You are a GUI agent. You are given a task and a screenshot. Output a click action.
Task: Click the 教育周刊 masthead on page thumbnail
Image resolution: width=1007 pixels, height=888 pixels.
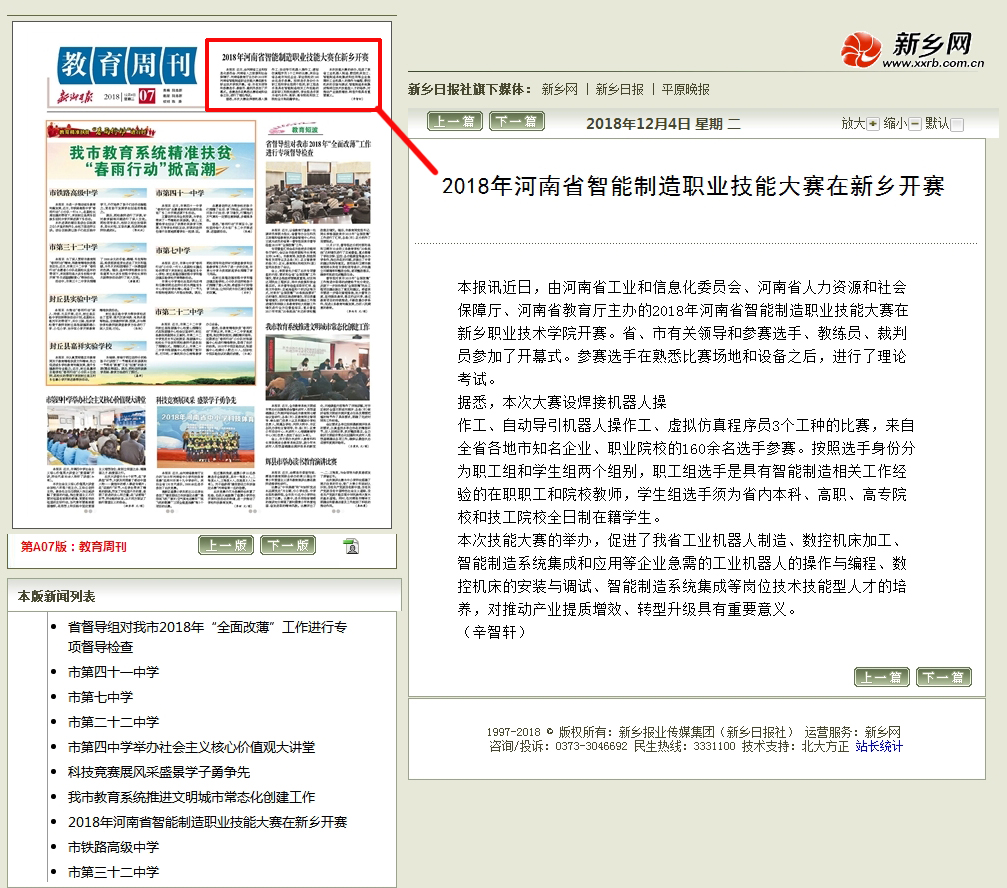[125, 67]
